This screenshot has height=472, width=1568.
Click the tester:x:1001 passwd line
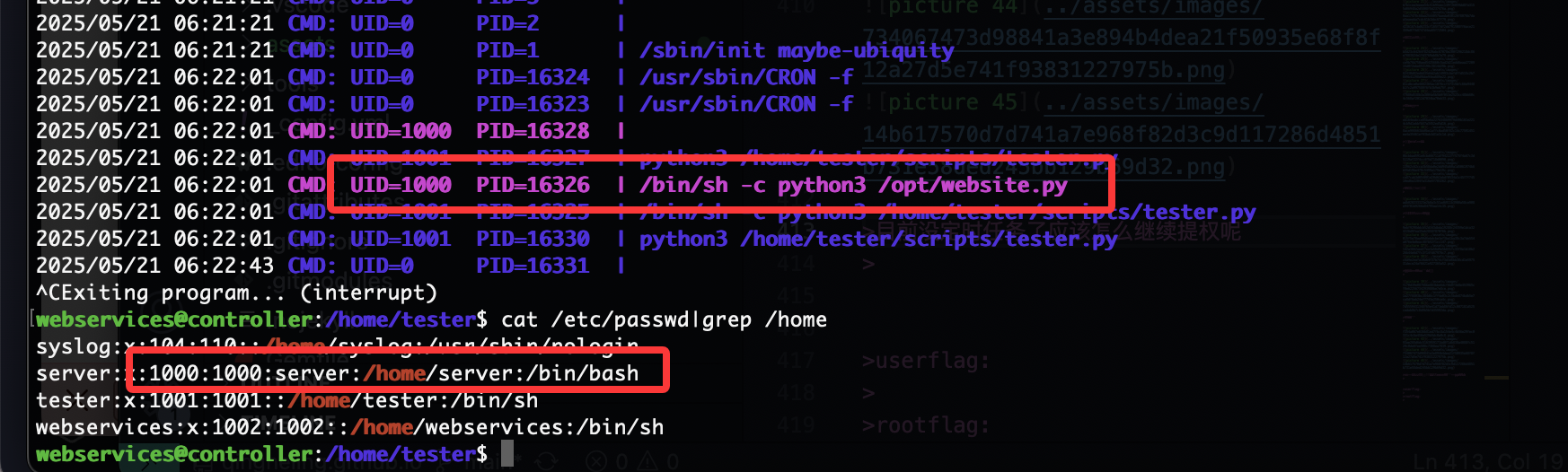287,400
